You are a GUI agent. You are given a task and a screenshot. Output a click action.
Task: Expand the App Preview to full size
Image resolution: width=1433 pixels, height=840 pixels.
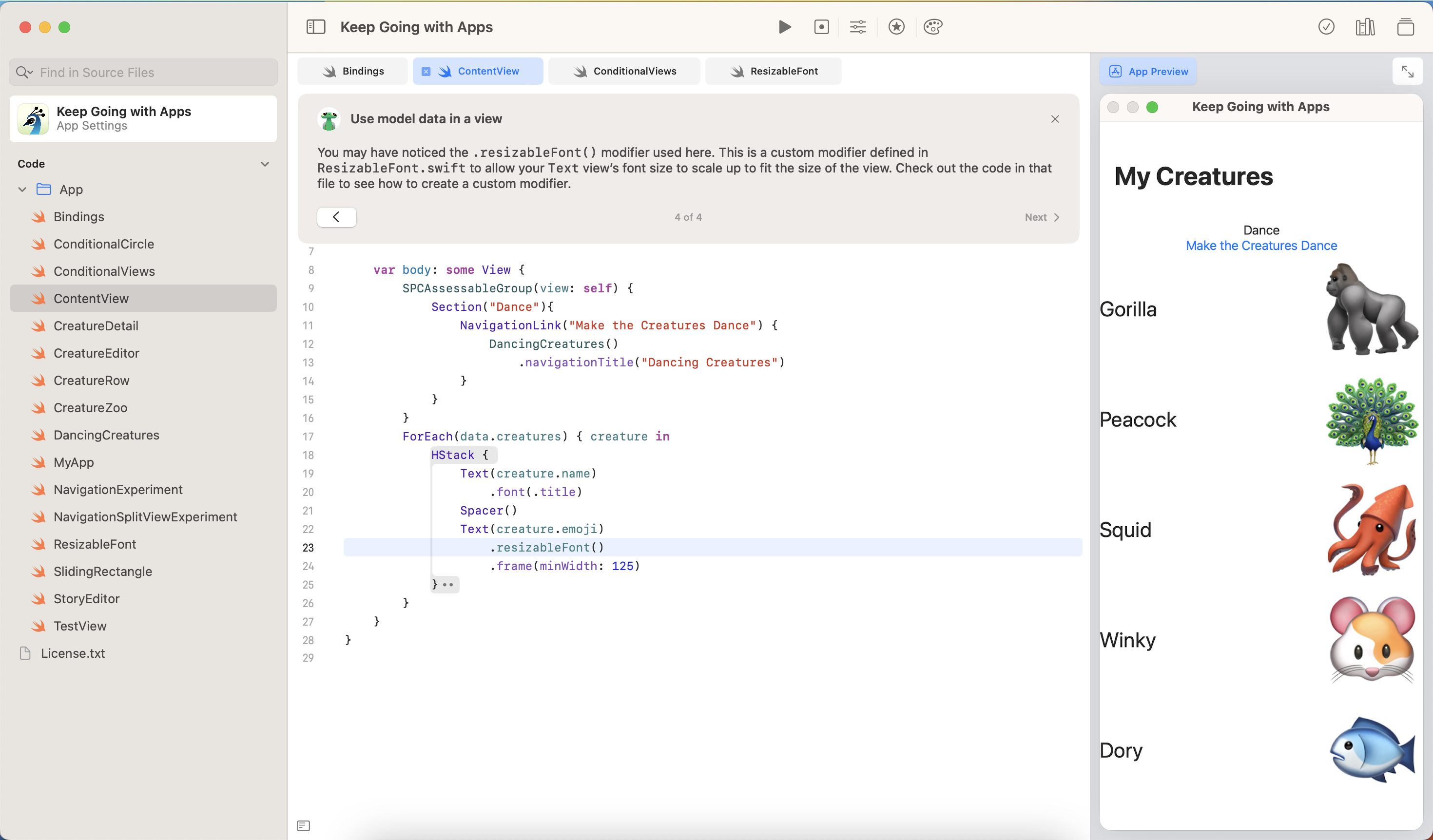1407,72
